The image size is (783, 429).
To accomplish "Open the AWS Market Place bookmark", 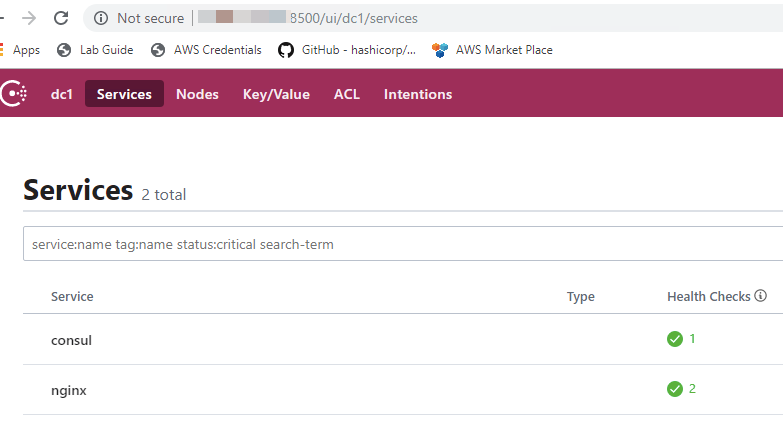I will 492,50.
